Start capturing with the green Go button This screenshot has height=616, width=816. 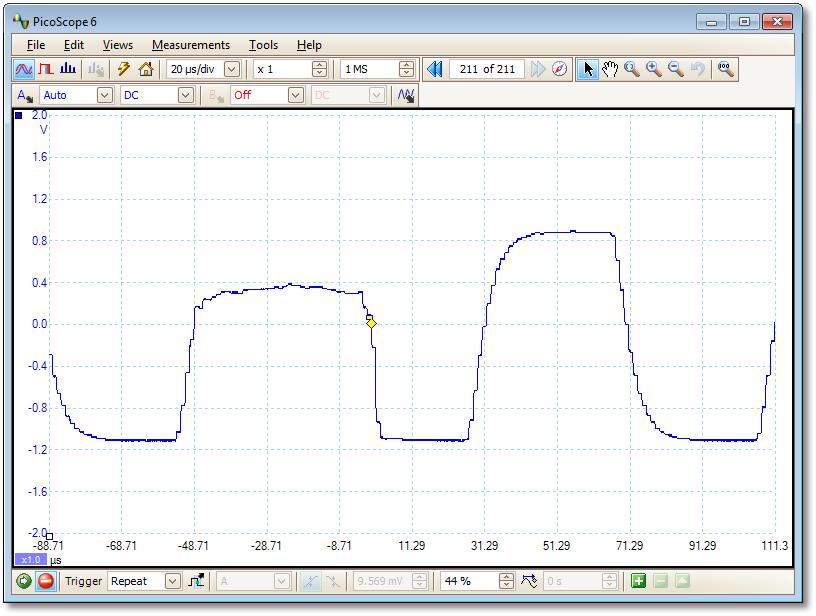click(23, 581)
